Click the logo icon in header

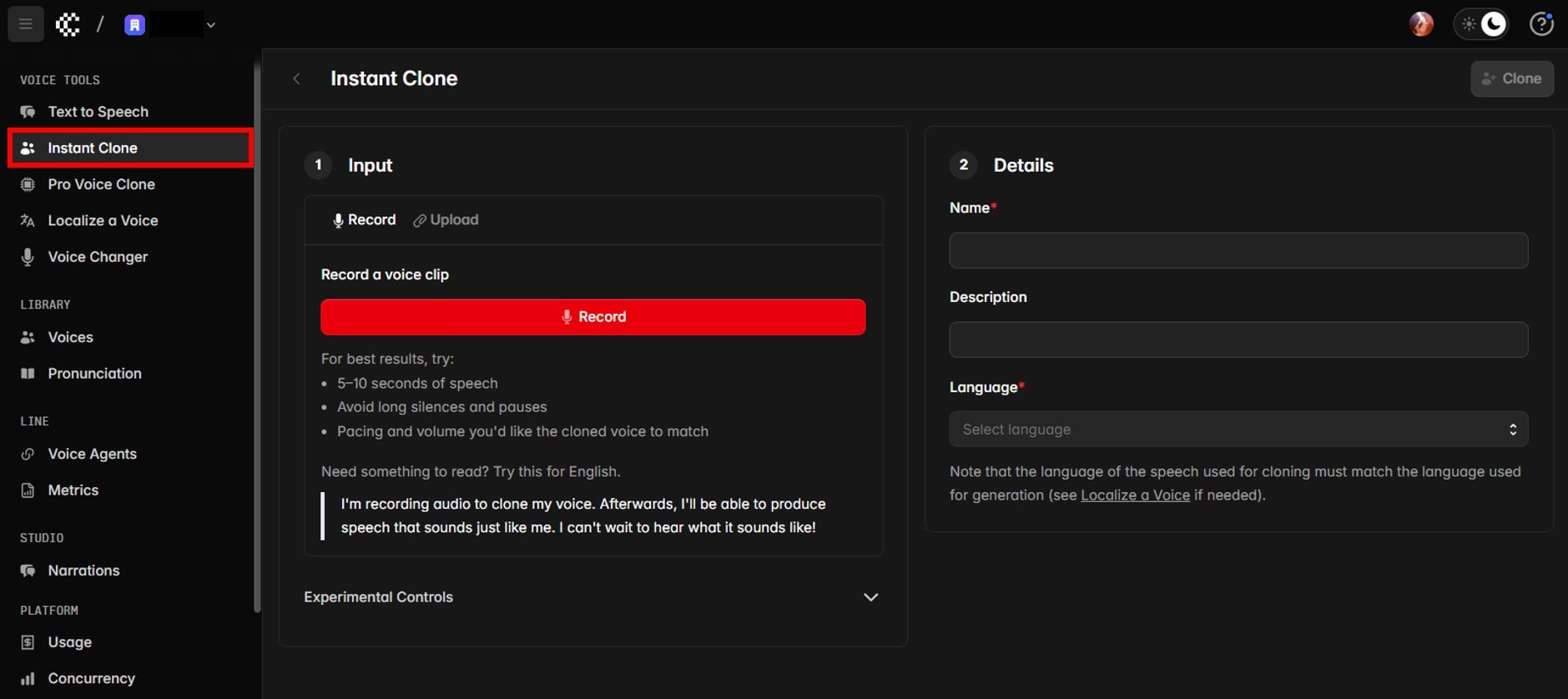(x=68, y=24)
